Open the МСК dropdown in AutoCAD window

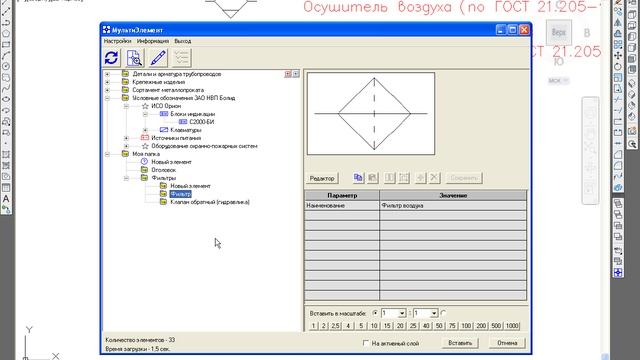(558, 80)
